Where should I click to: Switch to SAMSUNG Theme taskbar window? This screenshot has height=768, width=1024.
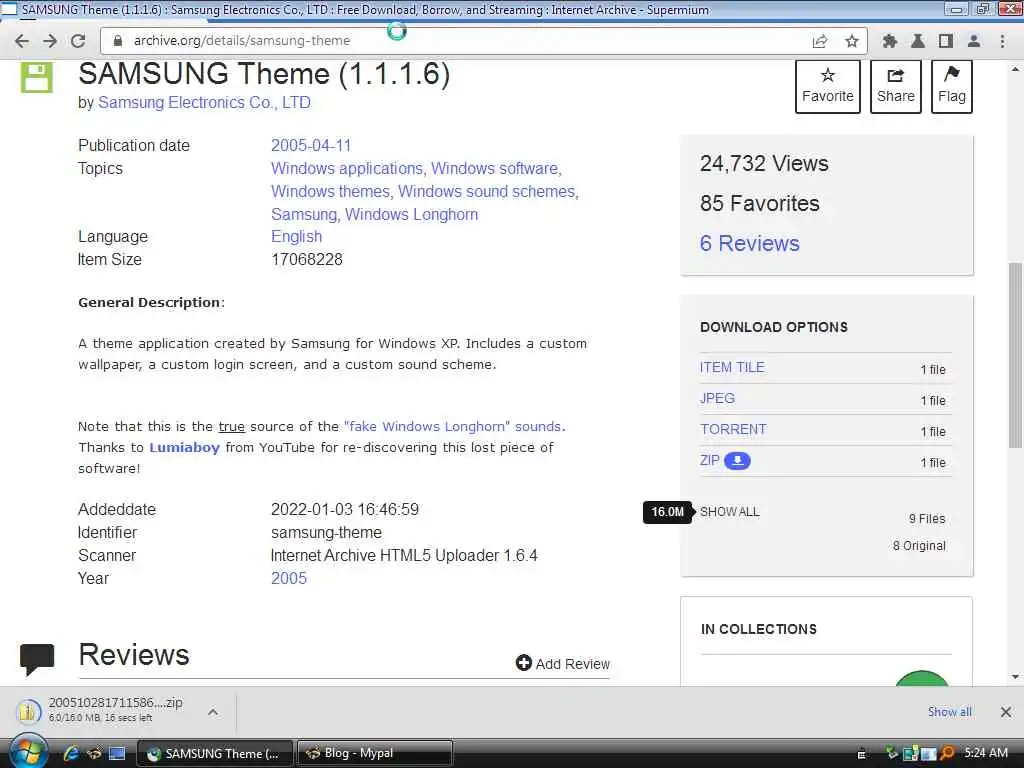click(x=216, y=753)
